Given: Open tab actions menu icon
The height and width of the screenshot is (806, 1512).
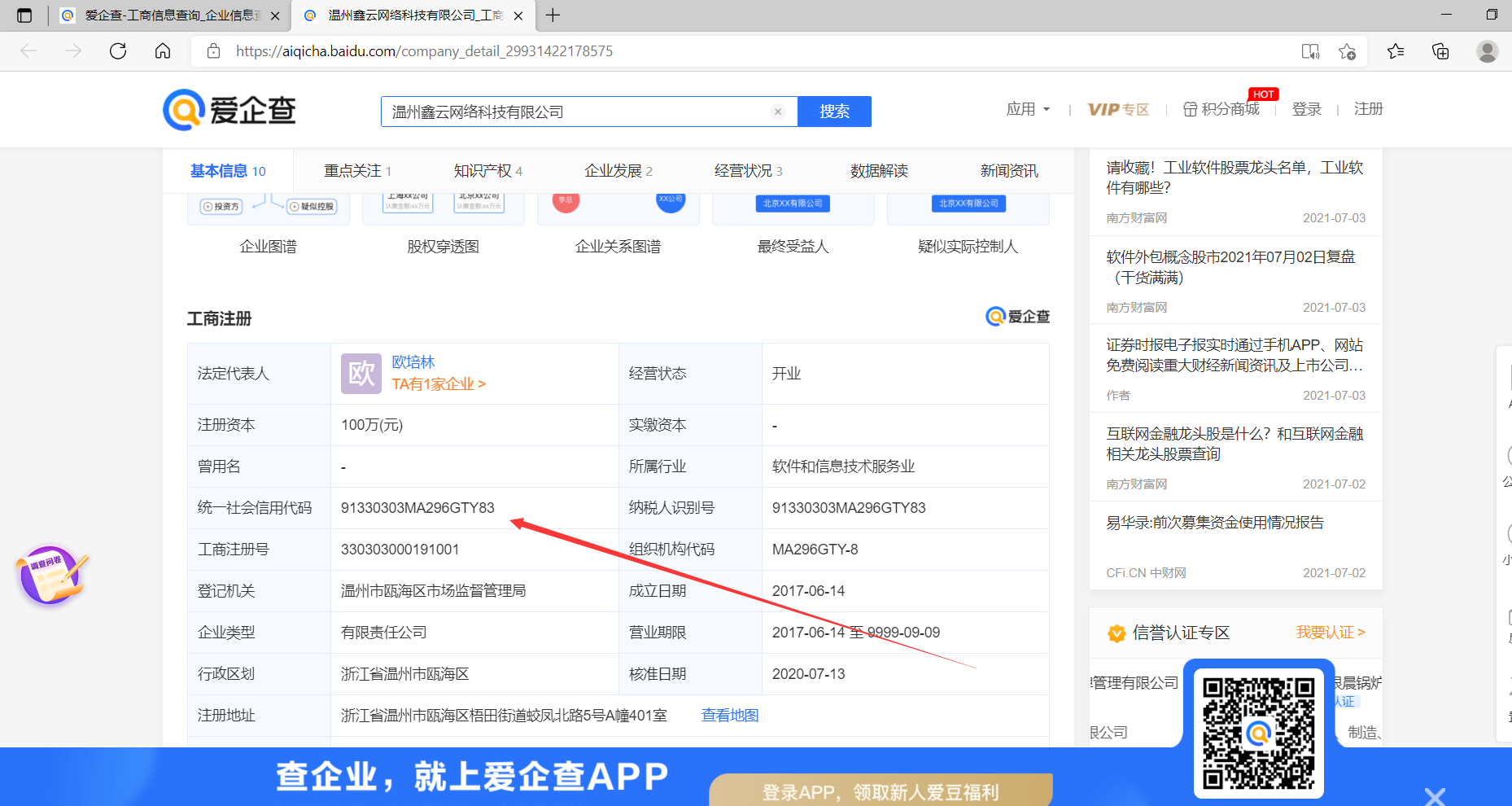Looking at the screenshot, I should click(24, 15).
